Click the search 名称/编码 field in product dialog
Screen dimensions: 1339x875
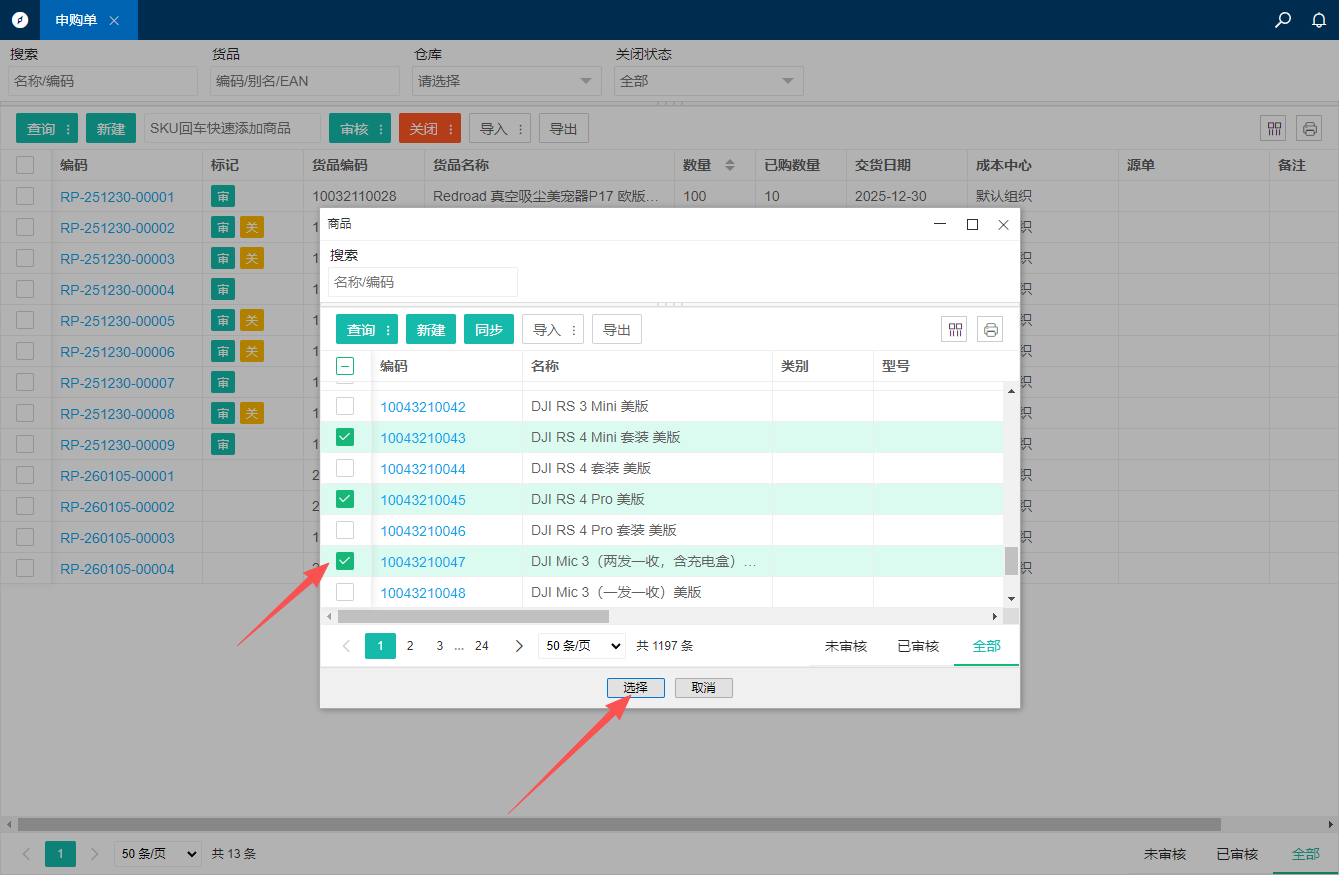click(422, 282)
